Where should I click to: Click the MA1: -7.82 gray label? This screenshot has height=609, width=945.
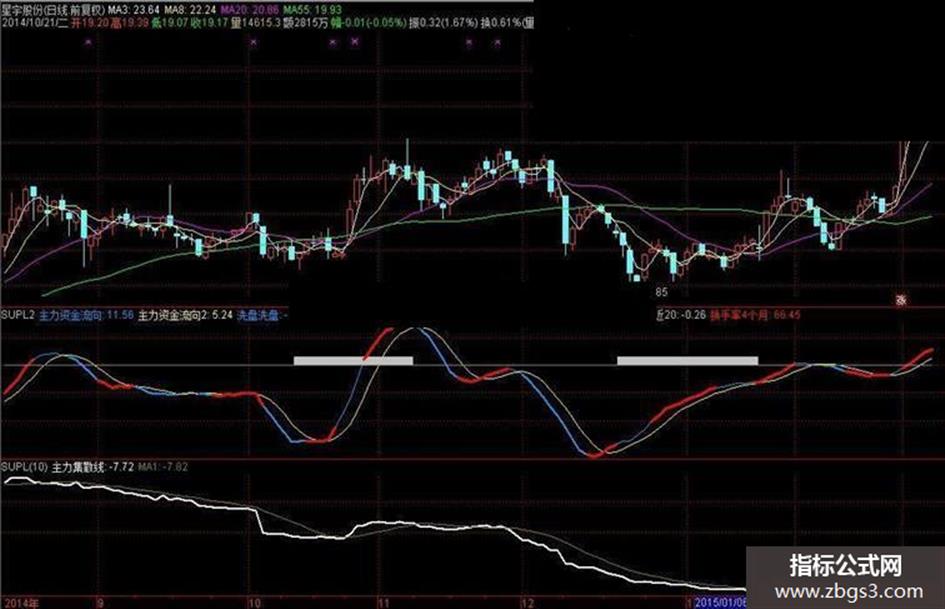point(163,467)
